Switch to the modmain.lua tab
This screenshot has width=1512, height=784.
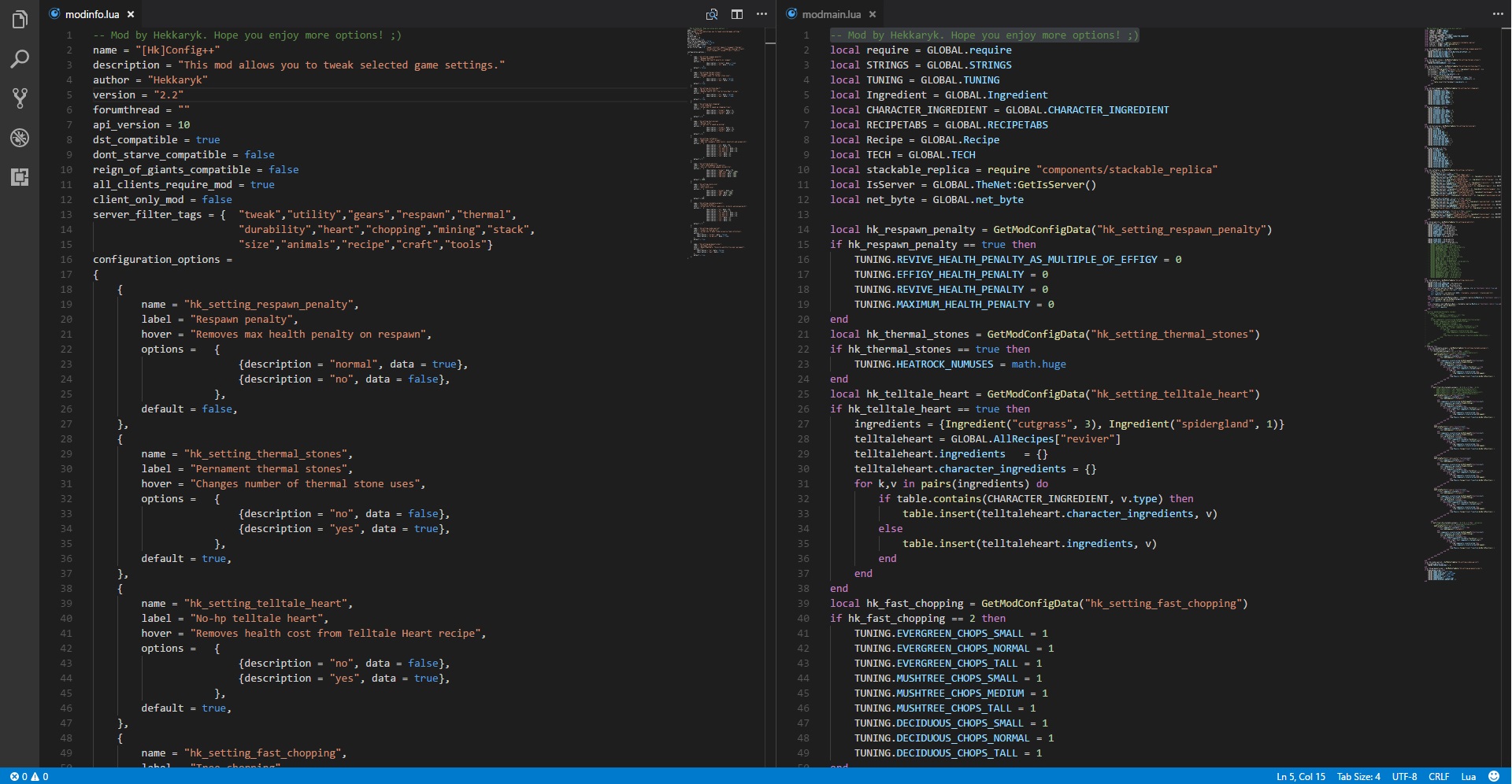point(831,14)
